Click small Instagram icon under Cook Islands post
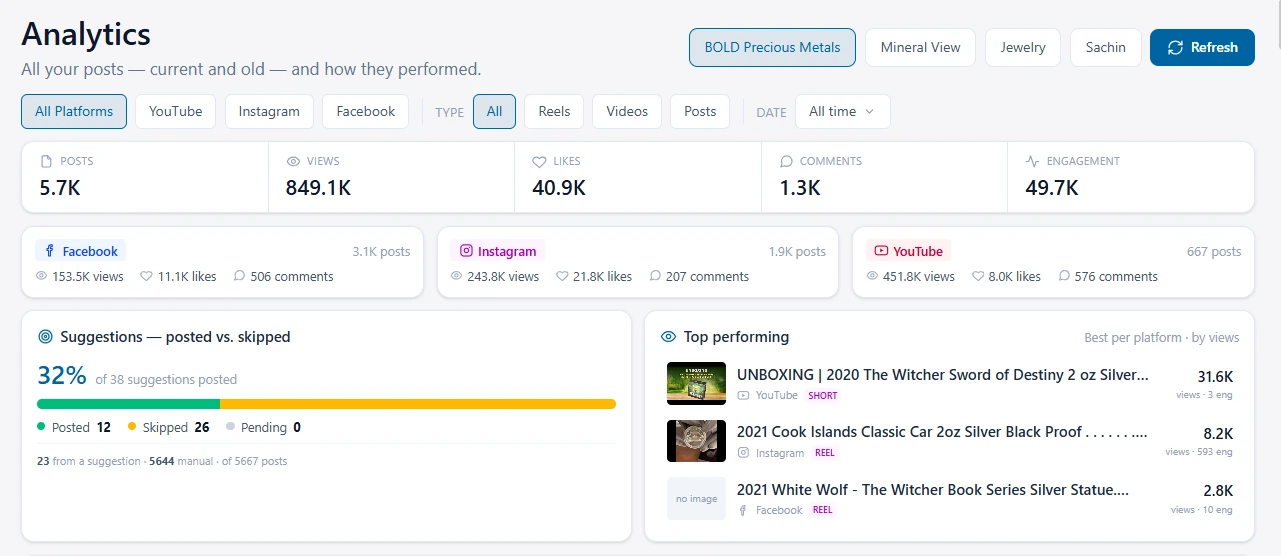Image resolution: width=1281 pixels, height=556 pixels. [743, 453]
